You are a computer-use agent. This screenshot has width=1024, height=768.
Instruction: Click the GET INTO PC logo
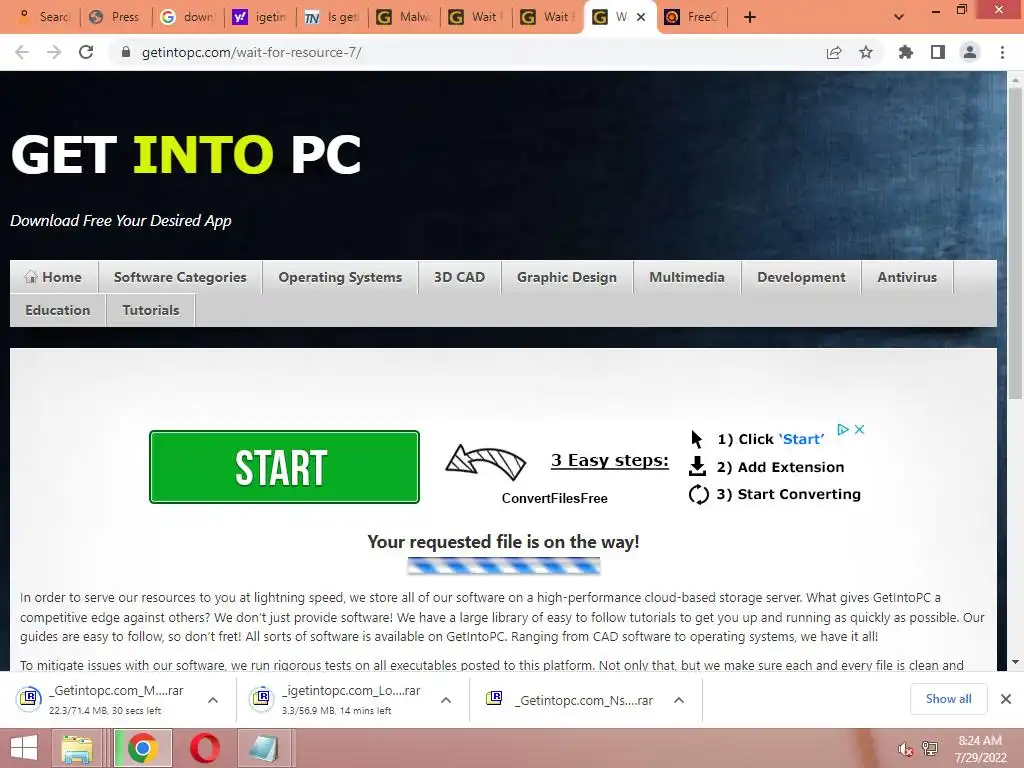186,155
